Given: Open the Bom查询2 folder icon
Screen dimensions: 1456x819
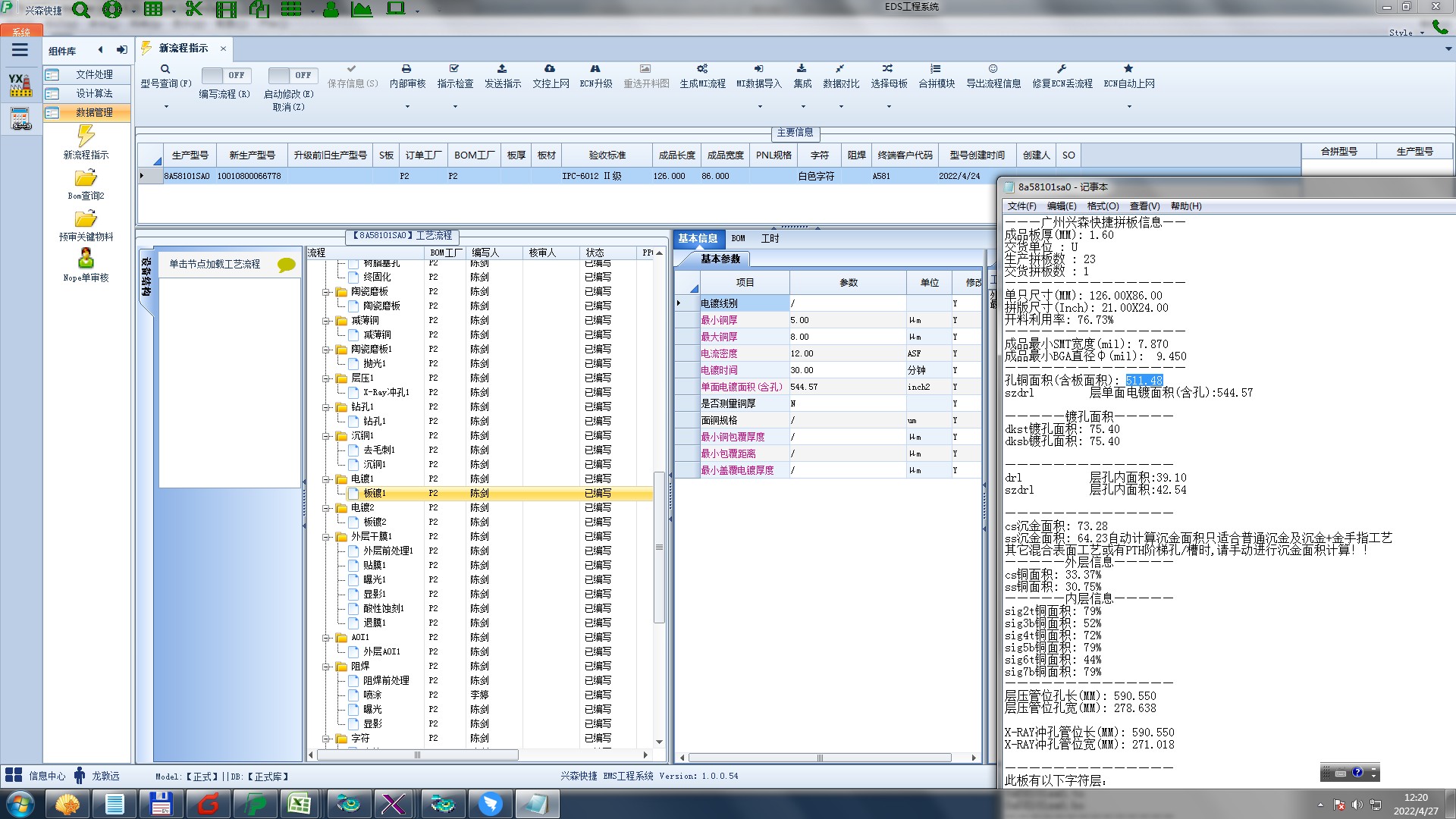Looking at the screenshot, I should click(86, 178).
